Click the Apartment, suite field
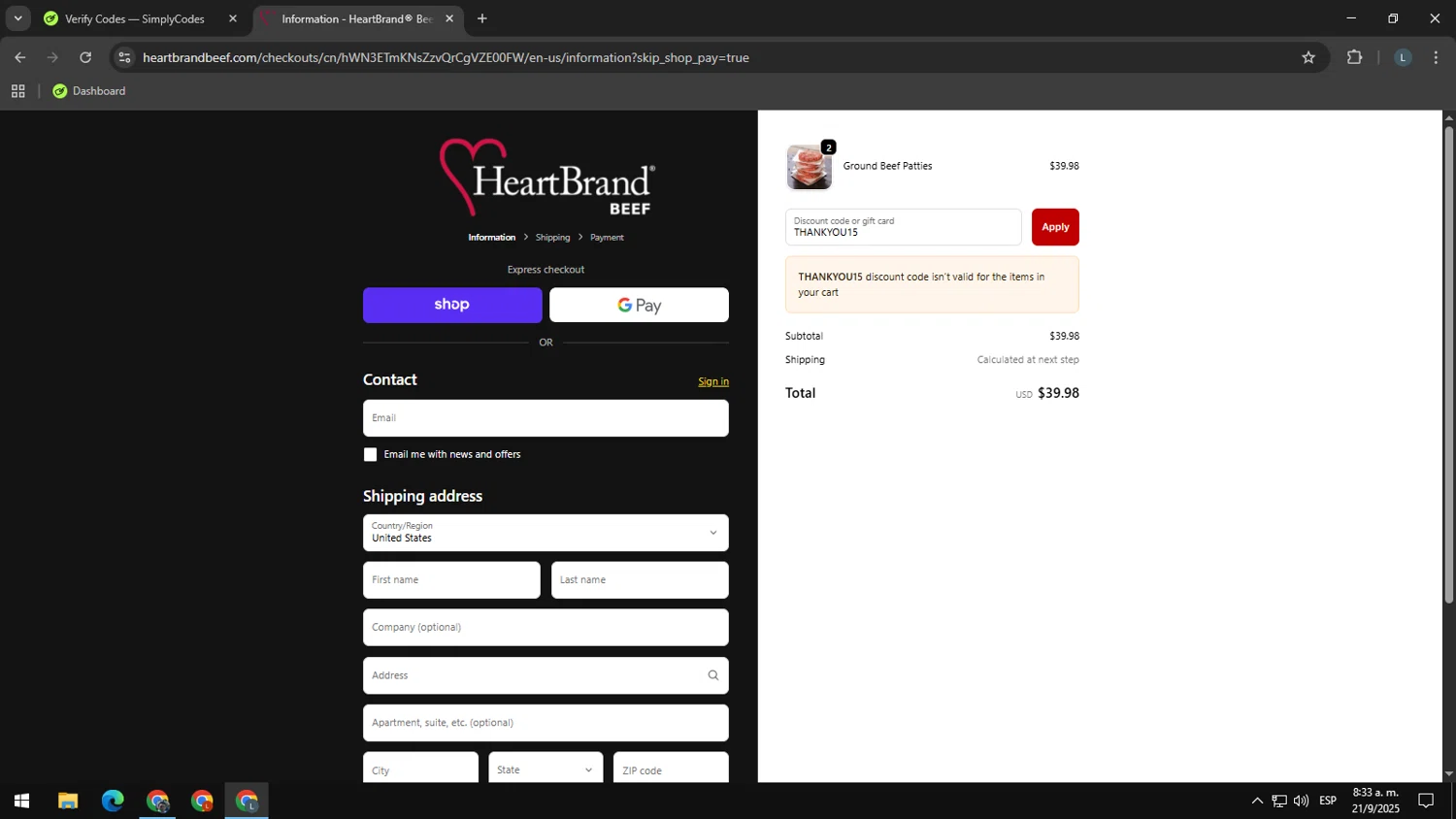 (x=546, y=723)
